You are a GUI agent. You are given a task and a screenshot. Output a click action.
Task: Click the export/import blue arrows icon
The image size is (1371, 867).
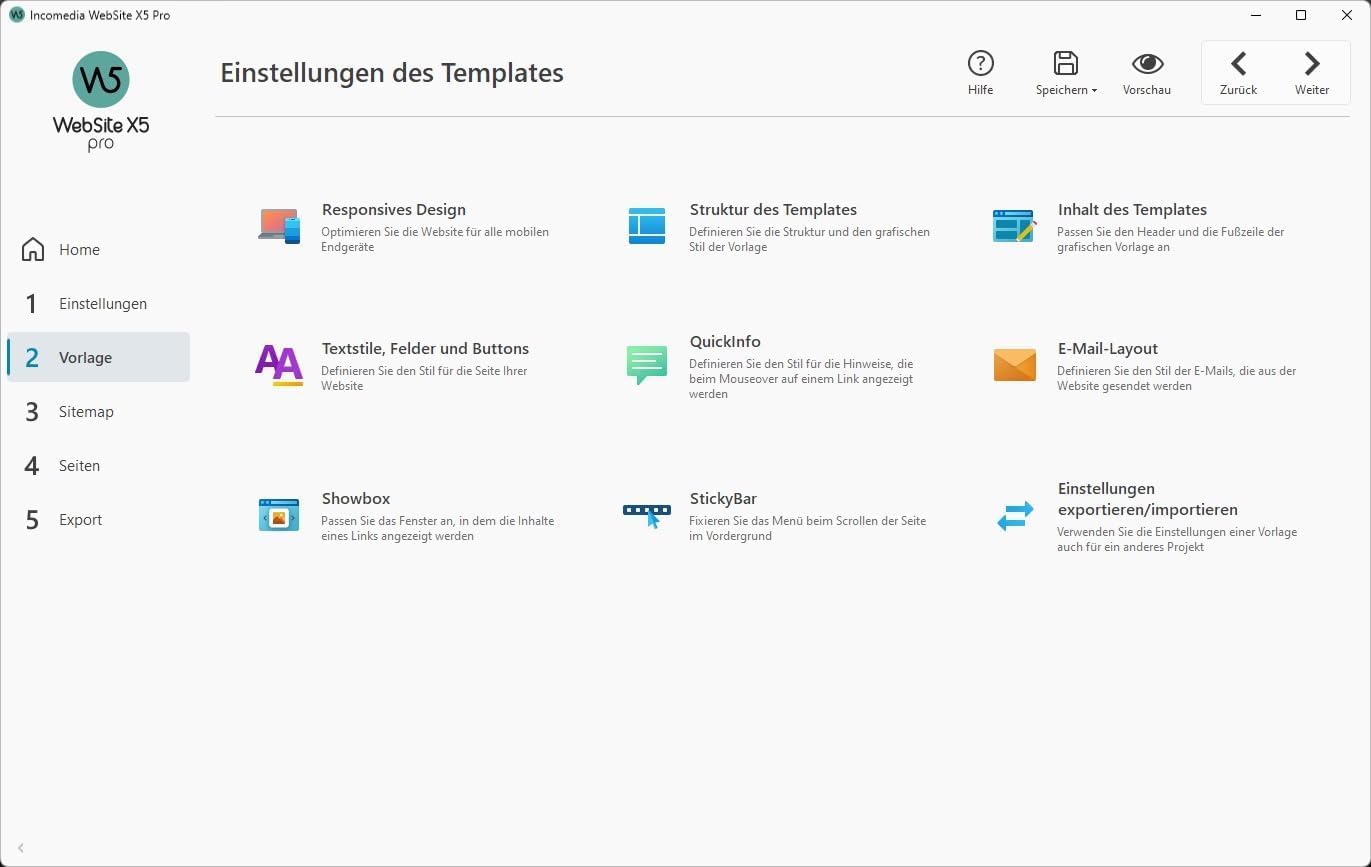(1014, 516)
